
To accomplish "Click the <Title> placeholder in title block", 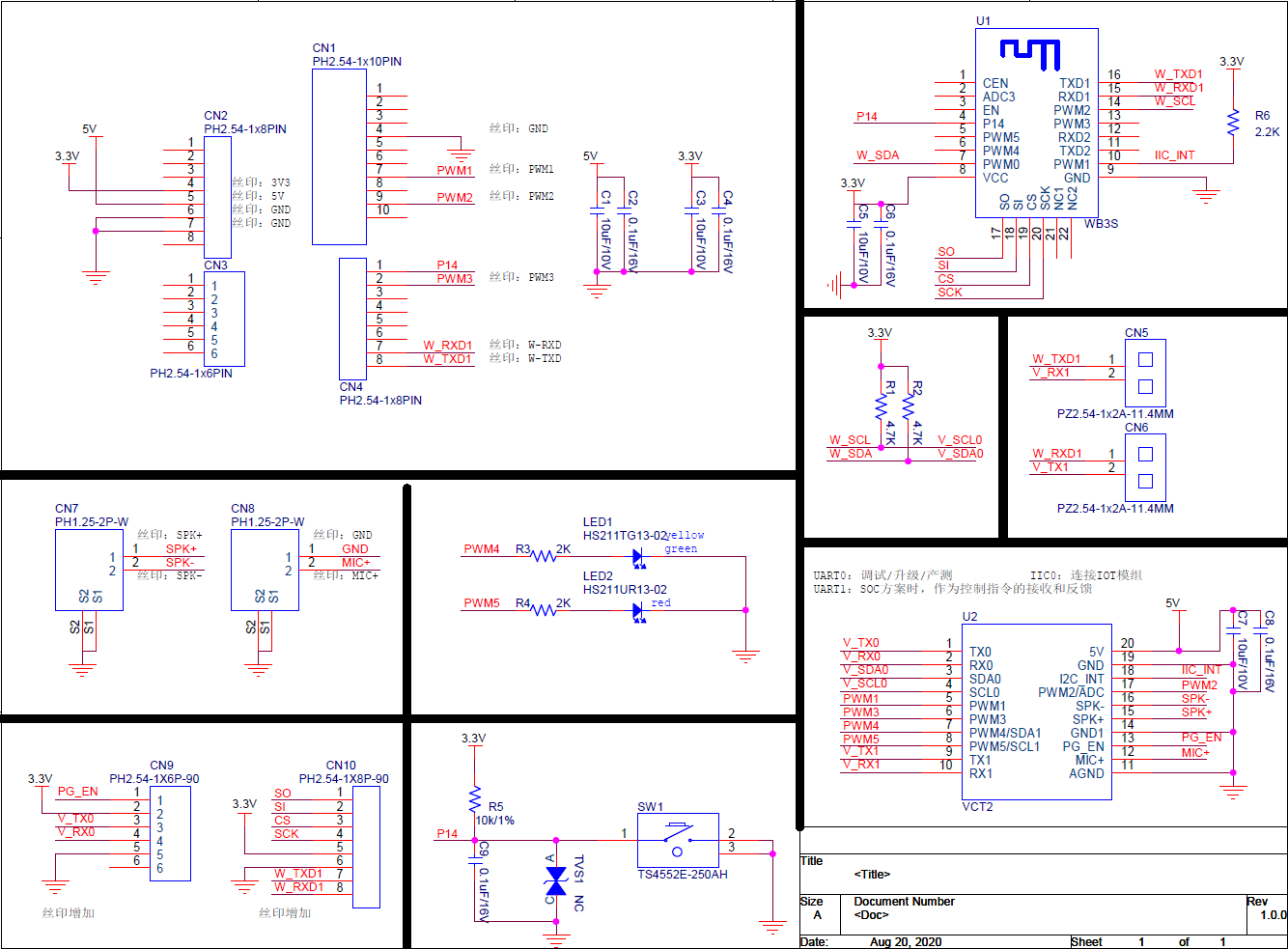I will point(872,875).
